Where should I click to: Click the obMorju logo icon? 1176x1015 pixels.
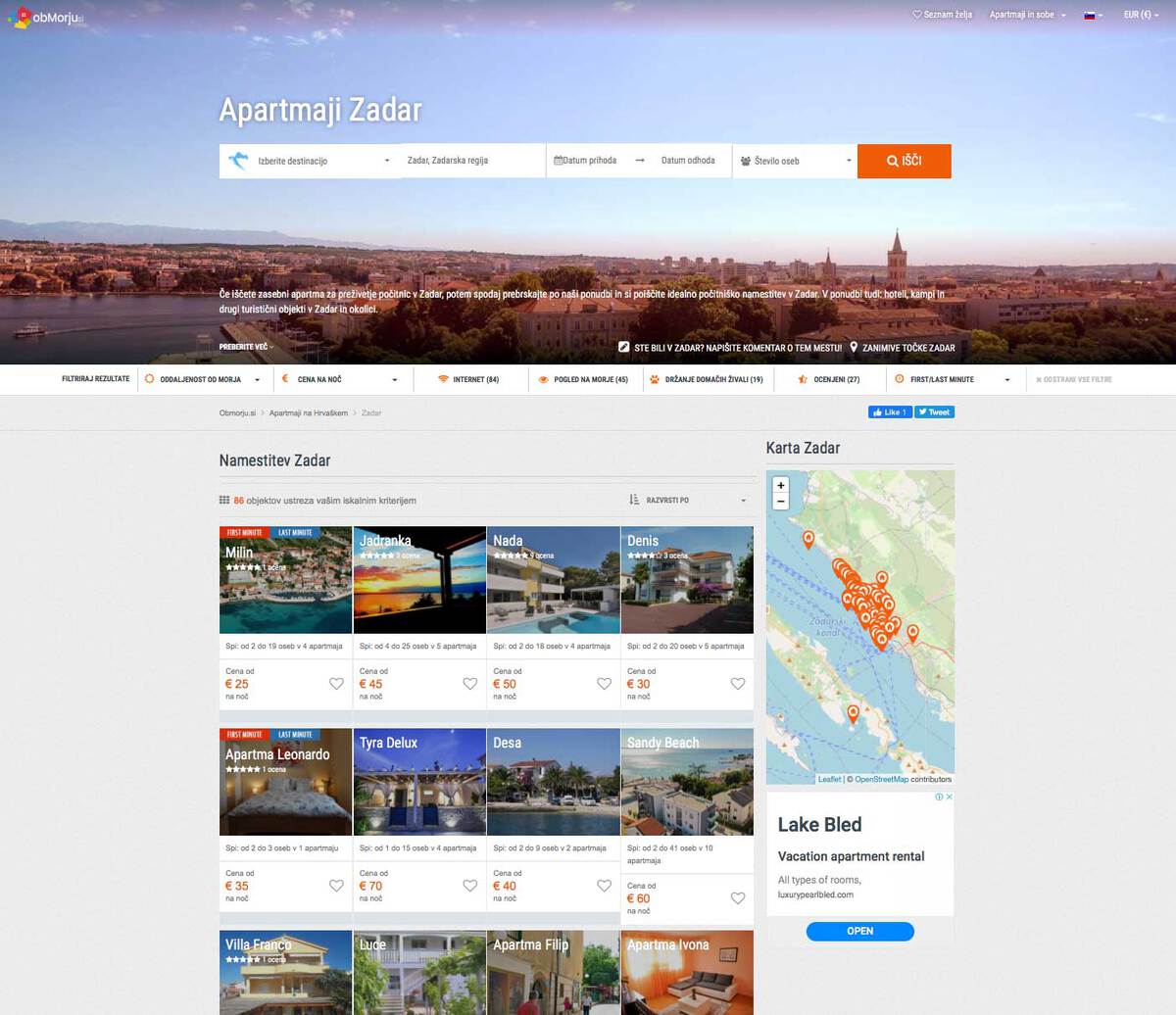20,17
